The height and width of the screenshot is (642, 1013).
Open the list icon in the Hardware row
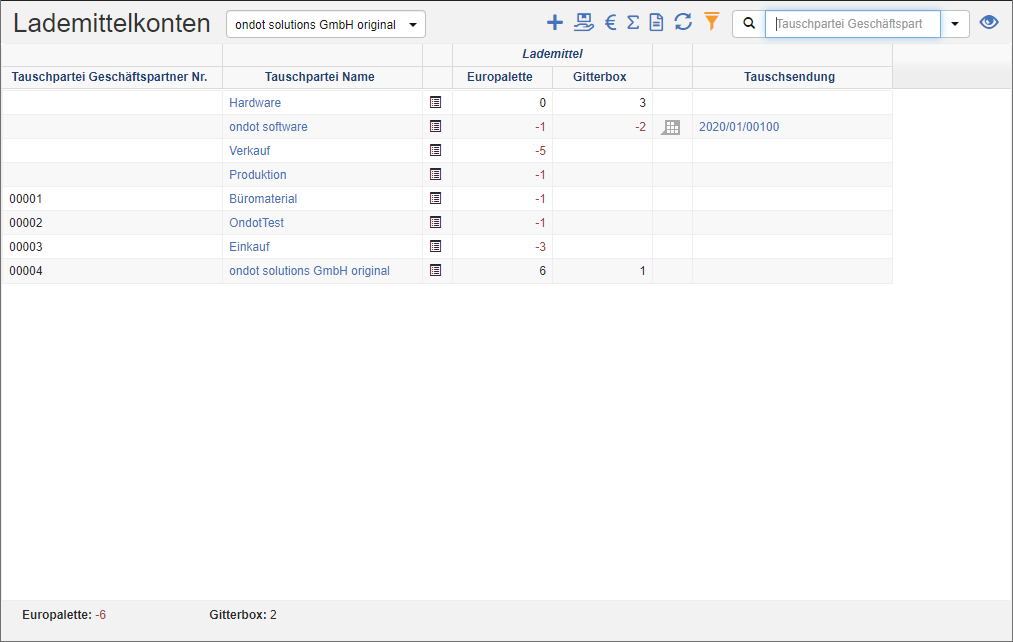(435, 102)
